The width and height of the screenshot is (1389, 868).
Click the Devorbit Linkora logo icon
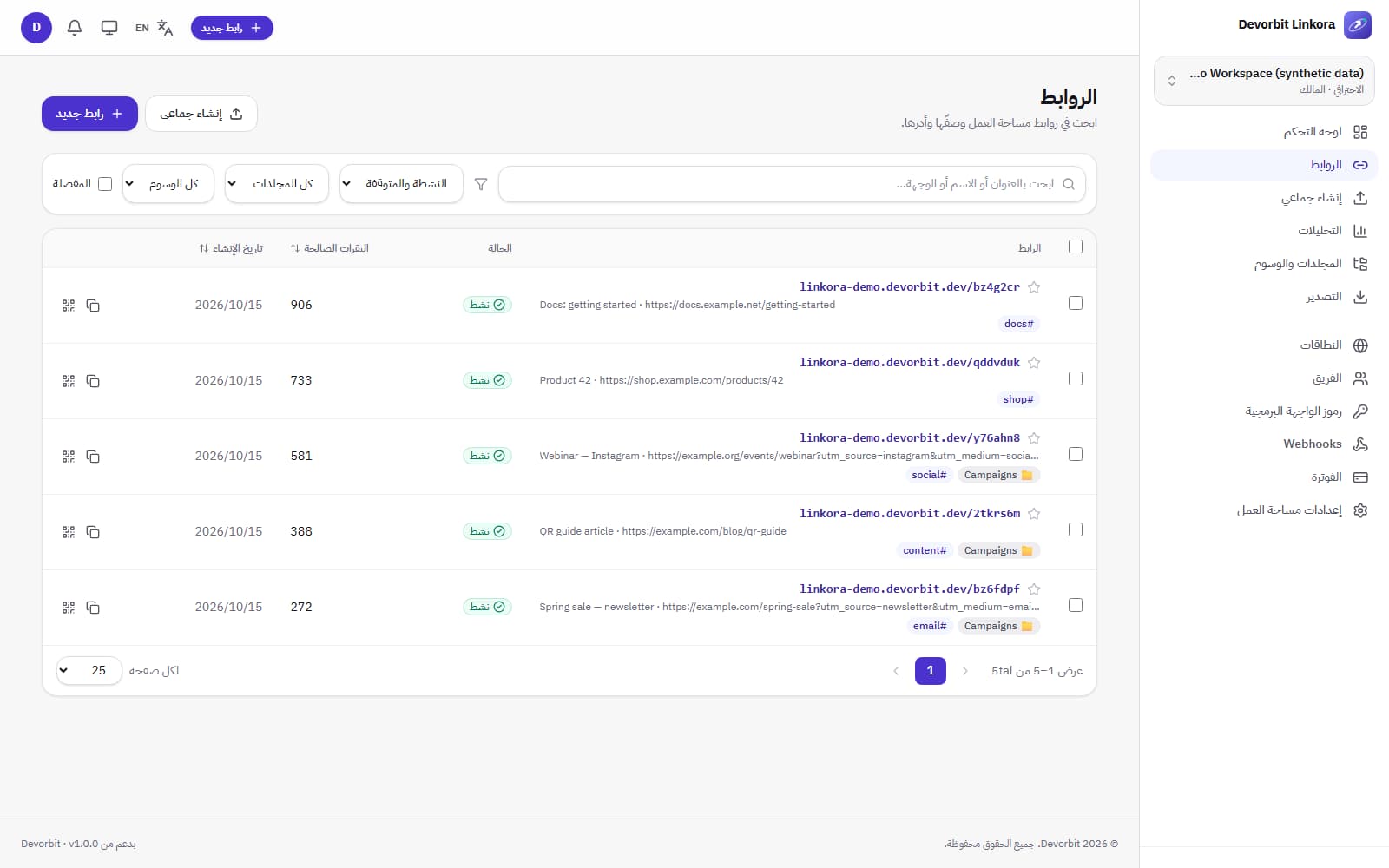tap(1358, 25)
